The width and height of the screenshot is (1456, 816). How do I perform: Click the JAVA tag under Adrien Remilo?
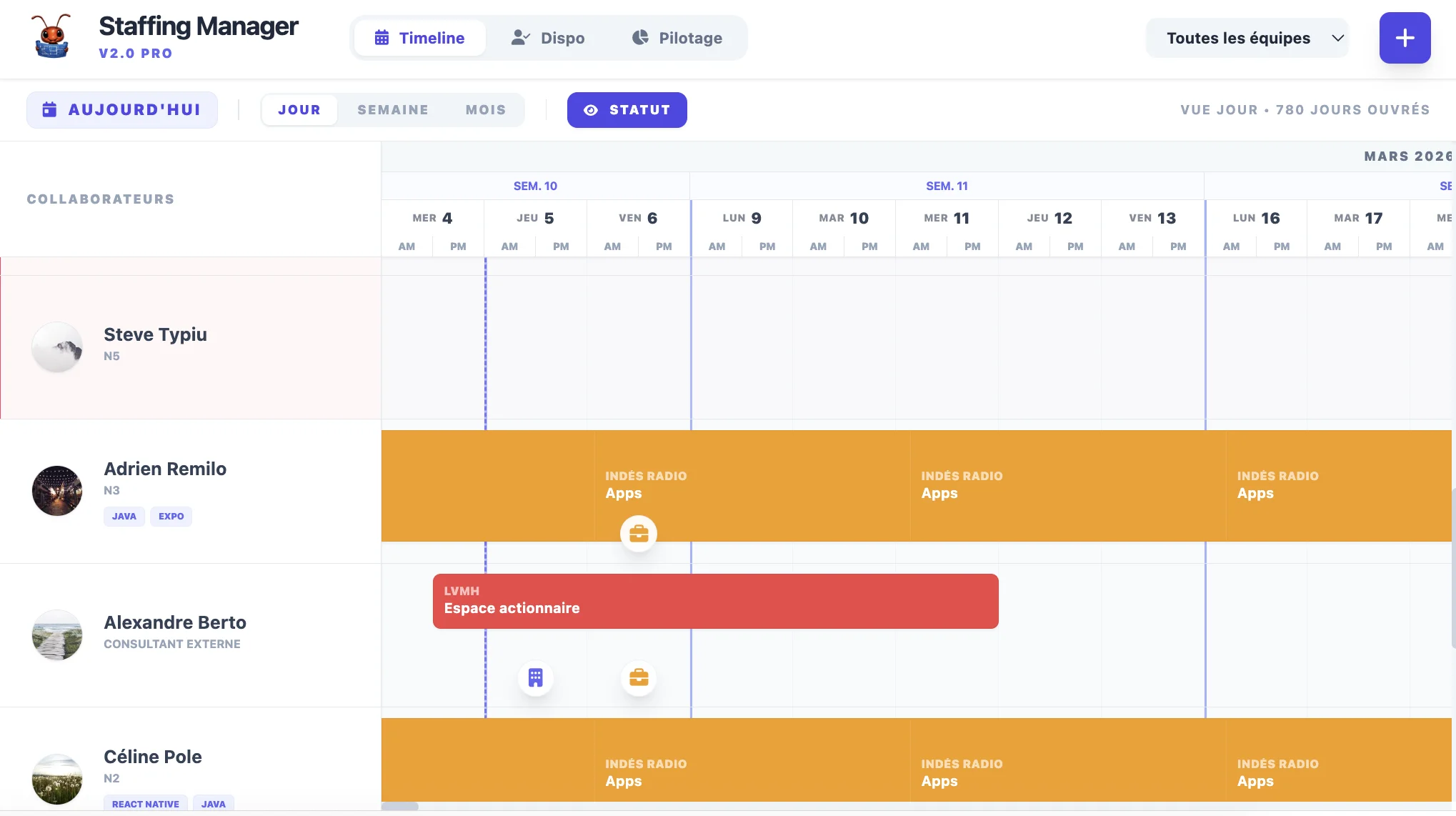pos(124,517)
